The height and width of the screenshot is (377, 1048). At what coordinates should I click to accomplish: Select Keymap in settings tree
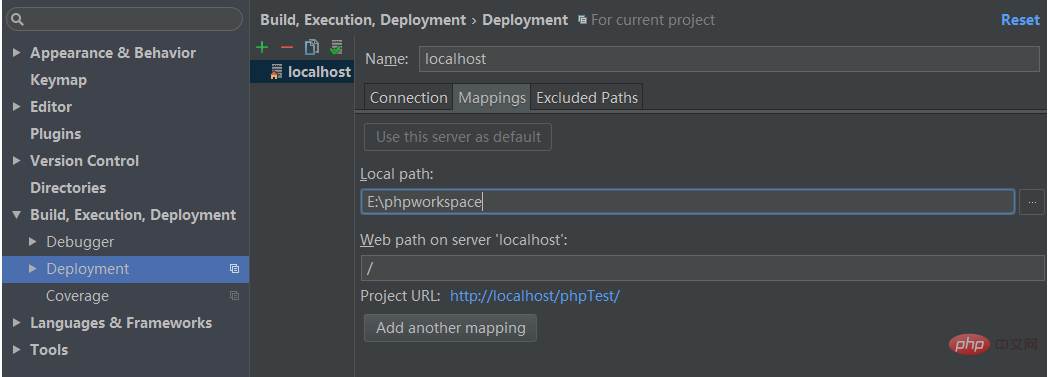(58, 80)
